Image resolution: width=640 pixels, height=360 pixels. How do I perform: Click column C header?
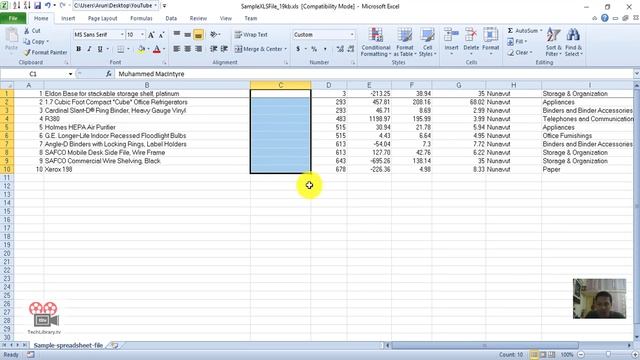point(280,85)
